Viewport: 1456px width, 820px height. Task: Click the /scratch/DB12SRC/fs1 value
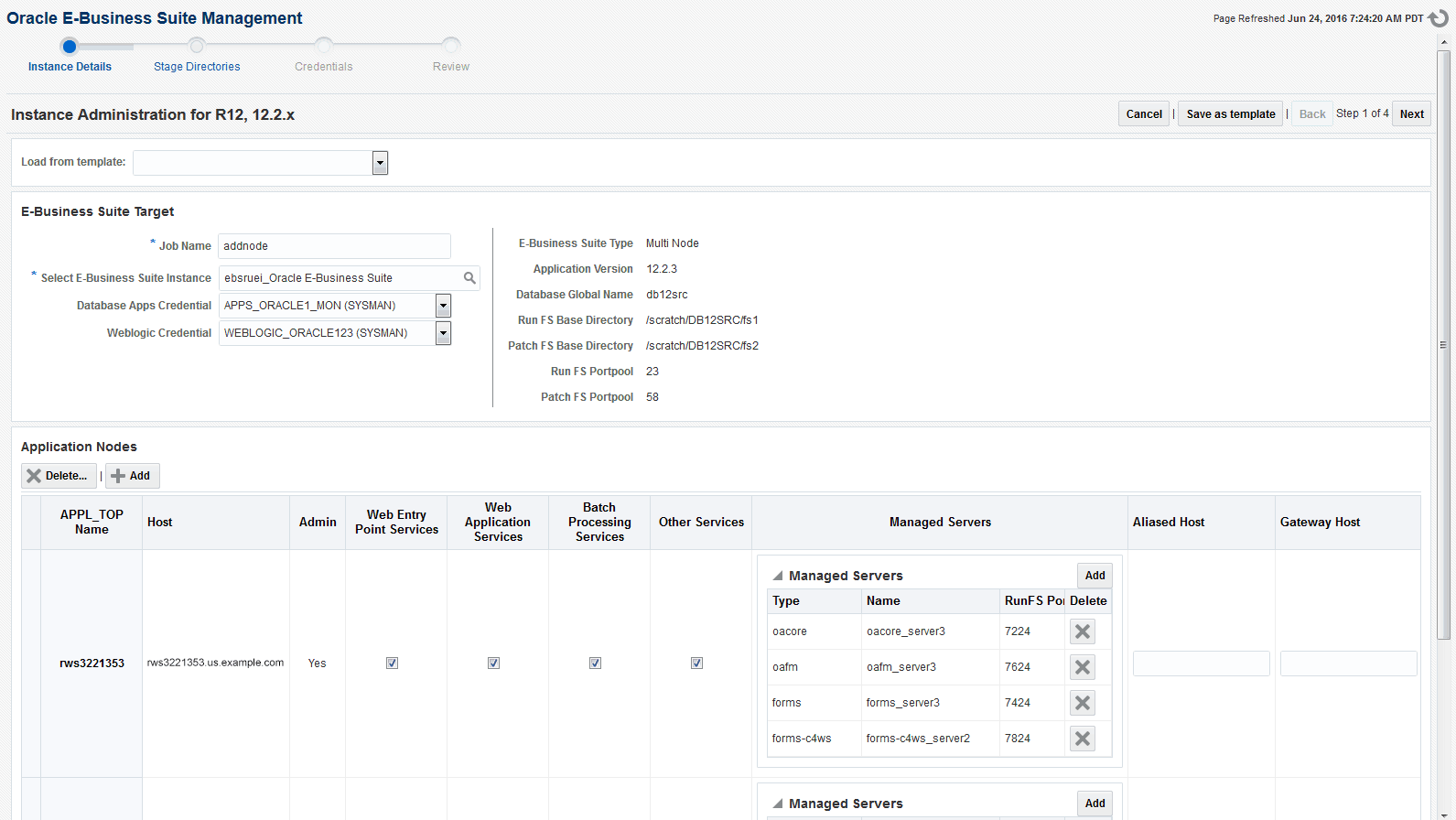click(702, 320)
